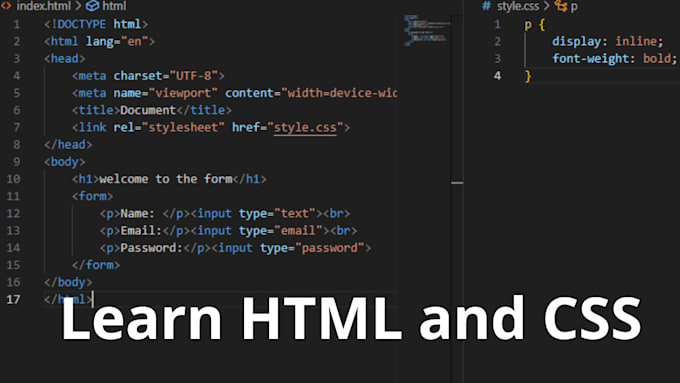Click the p selector on style.css line 1

528,25
